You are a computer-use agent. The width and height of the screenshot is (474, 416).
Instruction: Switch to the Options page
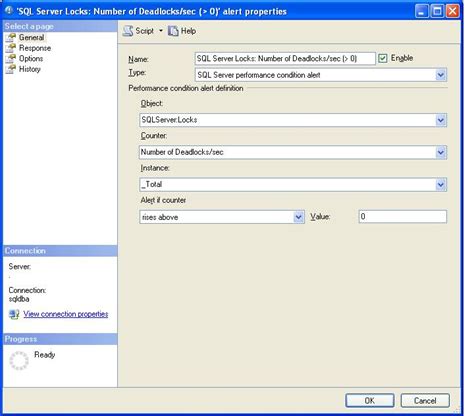click(31, 59)
